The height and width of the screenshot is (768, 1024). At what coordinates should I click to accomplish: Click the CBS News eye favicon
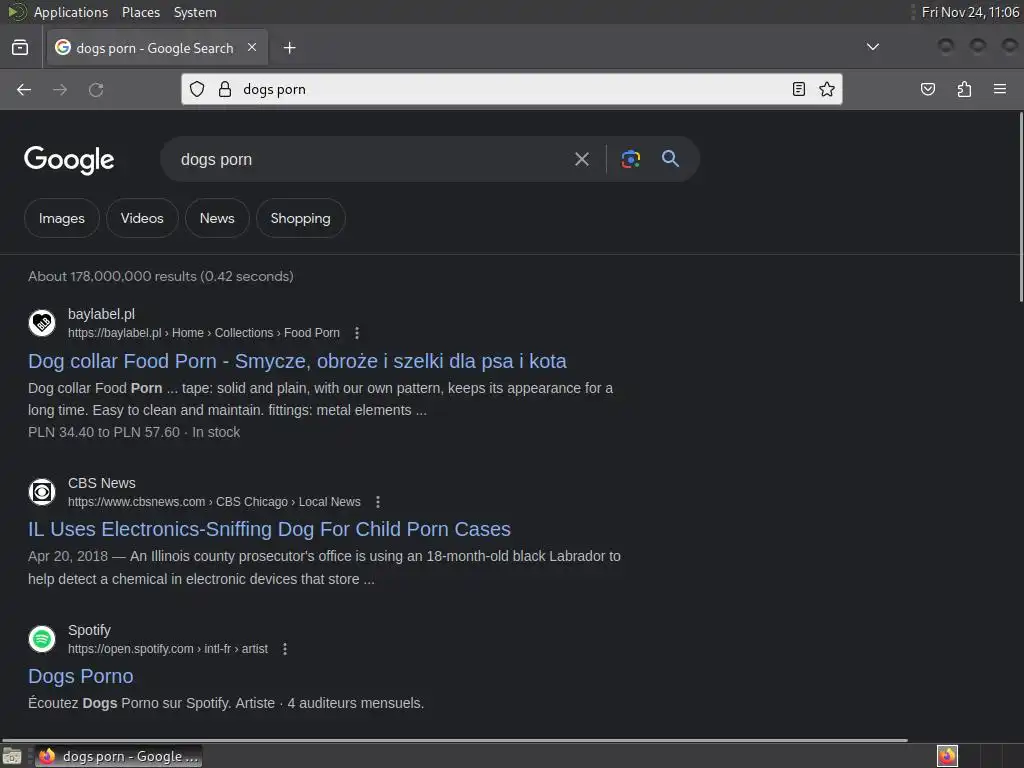coord(42,492)
